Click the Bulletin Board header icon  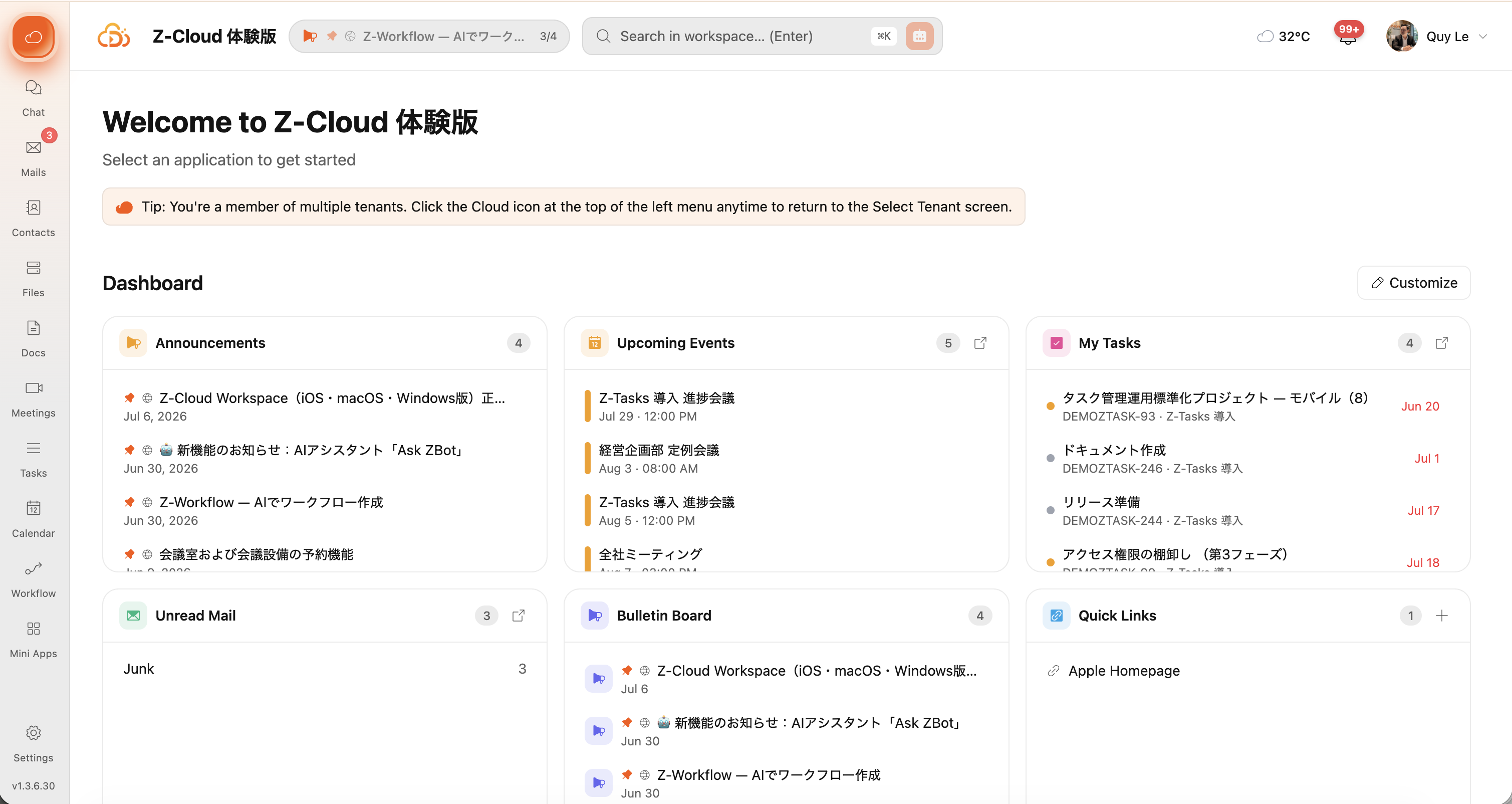595,616
